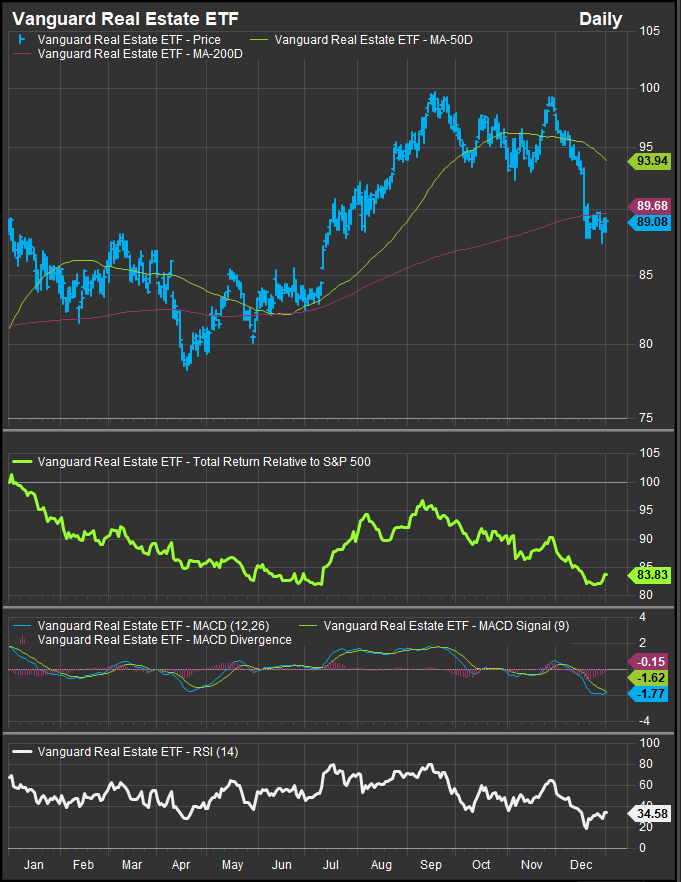This screenshot has height=882, width=681.
Task: Click the Apr label on the time axis
Action: coord(181,863)
